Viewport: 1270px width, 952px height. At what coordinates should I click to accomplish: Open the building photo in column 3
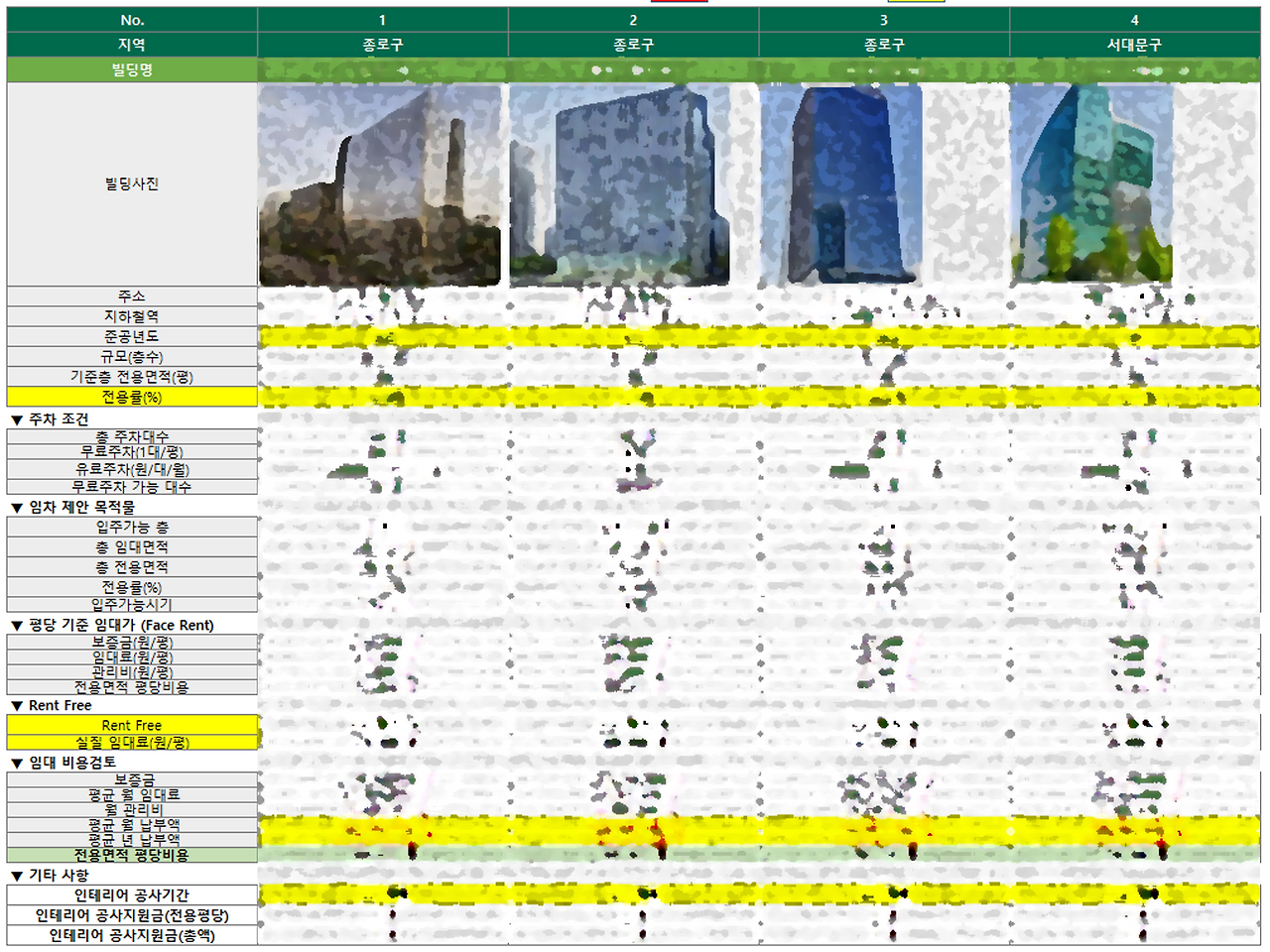pyautogui.click(x=841, y=185)
